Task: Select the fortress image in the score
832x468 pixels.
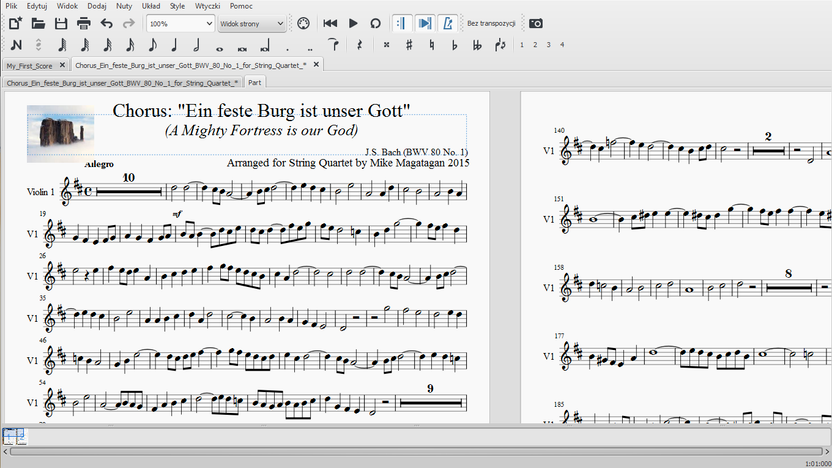Action: coord(61,133)
